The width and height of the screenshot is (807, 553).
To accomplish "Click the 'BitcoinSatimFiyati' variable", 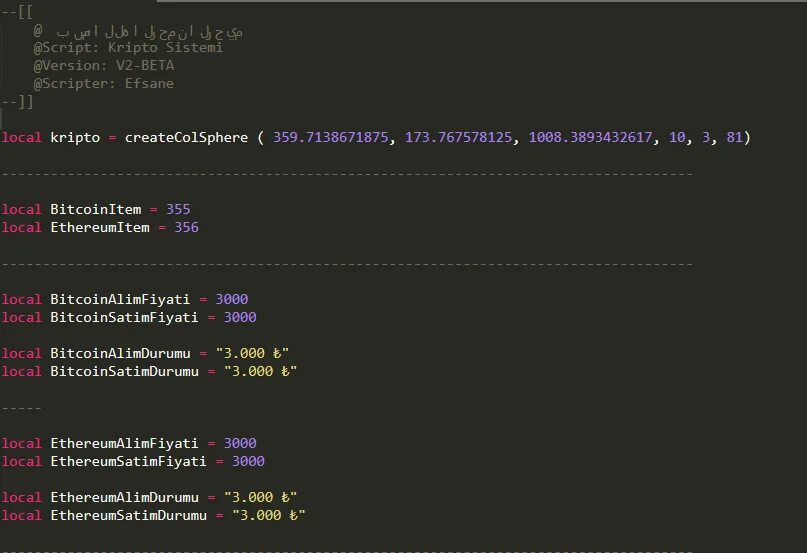I will (124, 318).
